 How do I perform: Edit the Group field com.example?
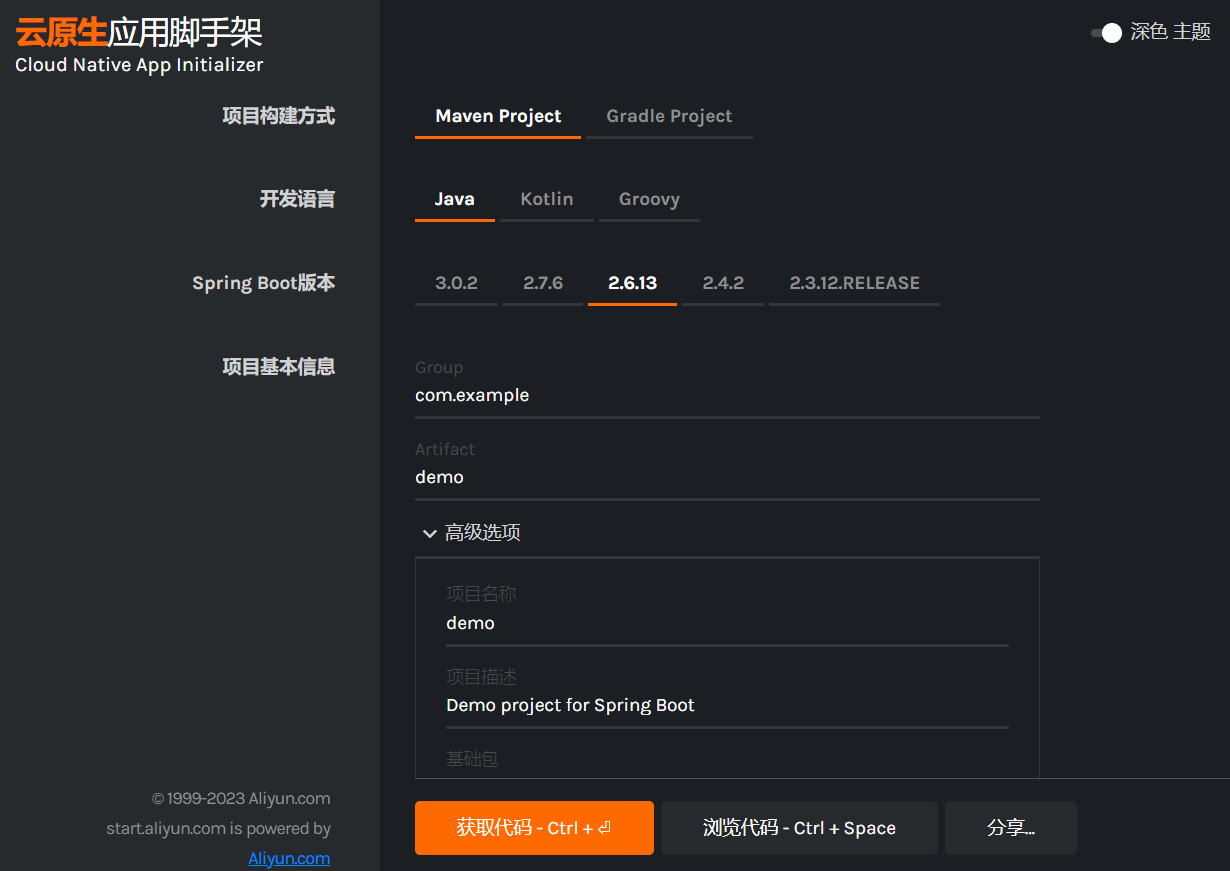[x=727, y=396]
